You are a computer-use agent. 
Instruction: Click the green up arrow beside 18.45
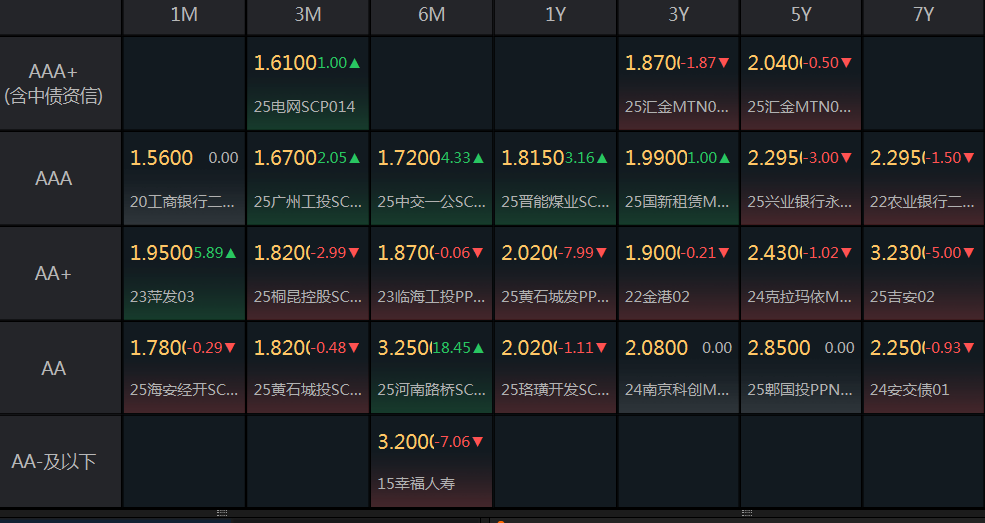tap(478, 348)
